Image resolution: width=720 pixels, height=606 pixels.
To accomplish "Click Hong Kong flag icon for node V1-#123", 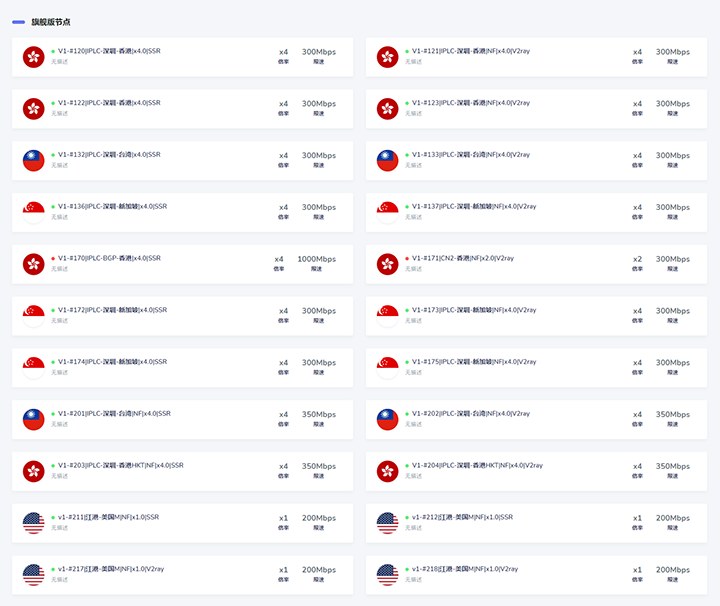I will [x=388, y=109].
